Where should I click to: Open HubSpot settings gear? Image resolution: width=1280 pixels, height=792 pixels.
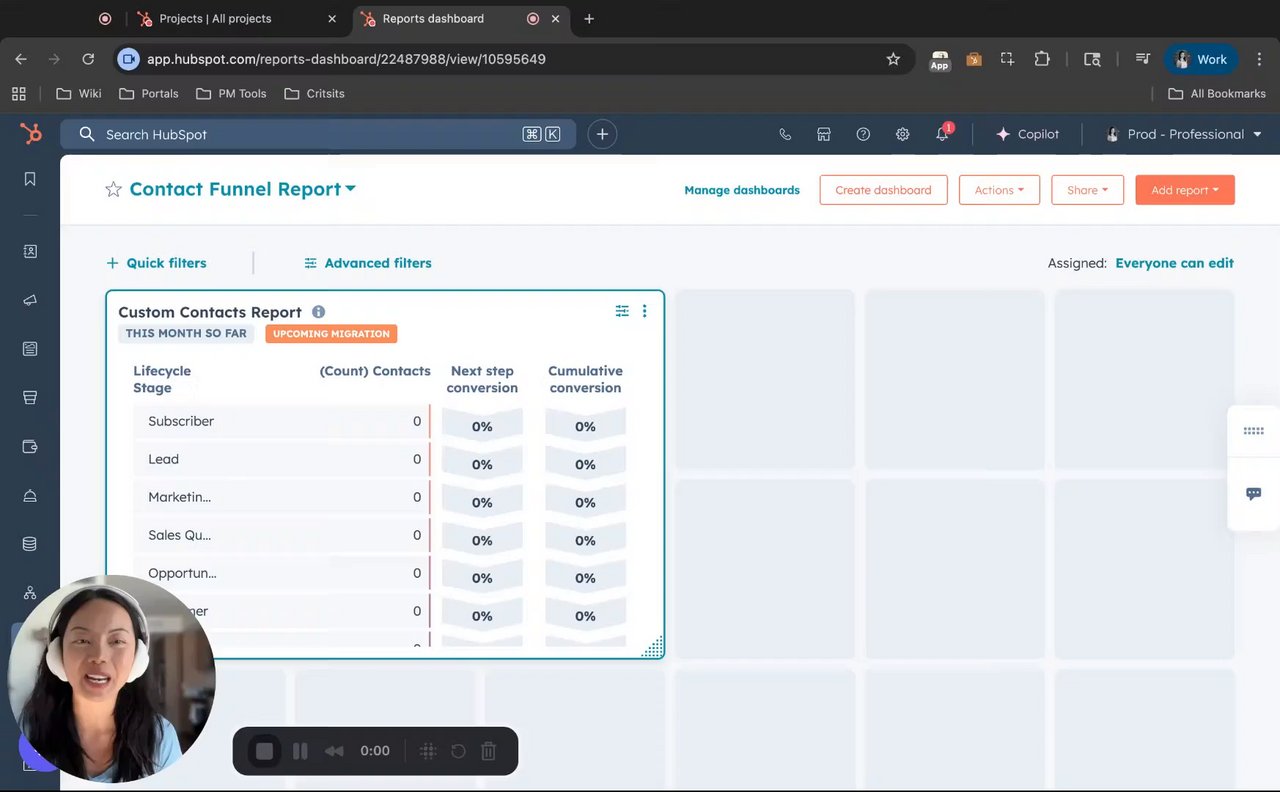(x=902, y=134)
